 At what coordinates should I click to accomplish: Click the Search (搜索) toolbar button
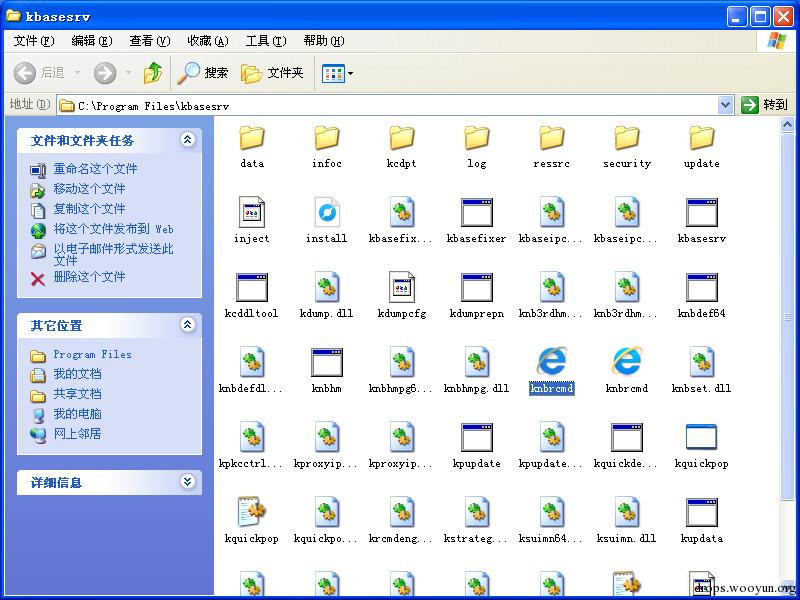[203, 73]
